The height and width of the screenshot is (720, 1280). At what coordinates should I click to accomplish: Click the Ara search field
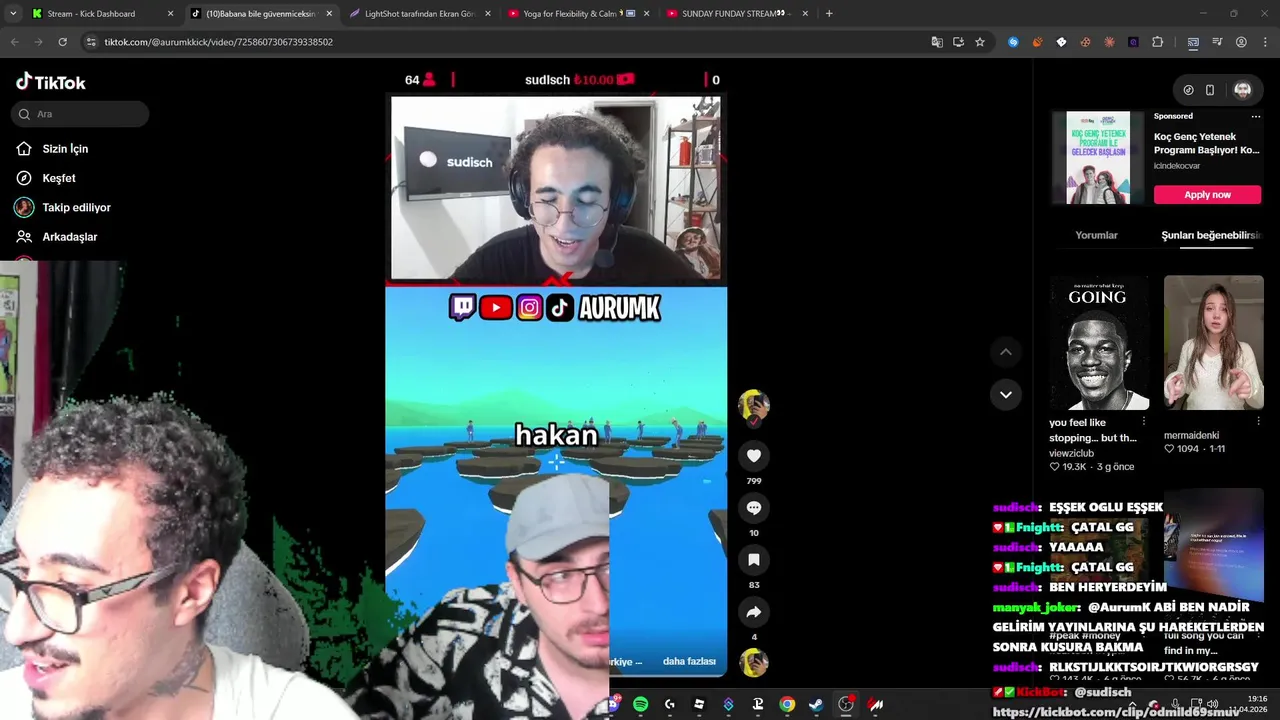[x=80, y=114]
